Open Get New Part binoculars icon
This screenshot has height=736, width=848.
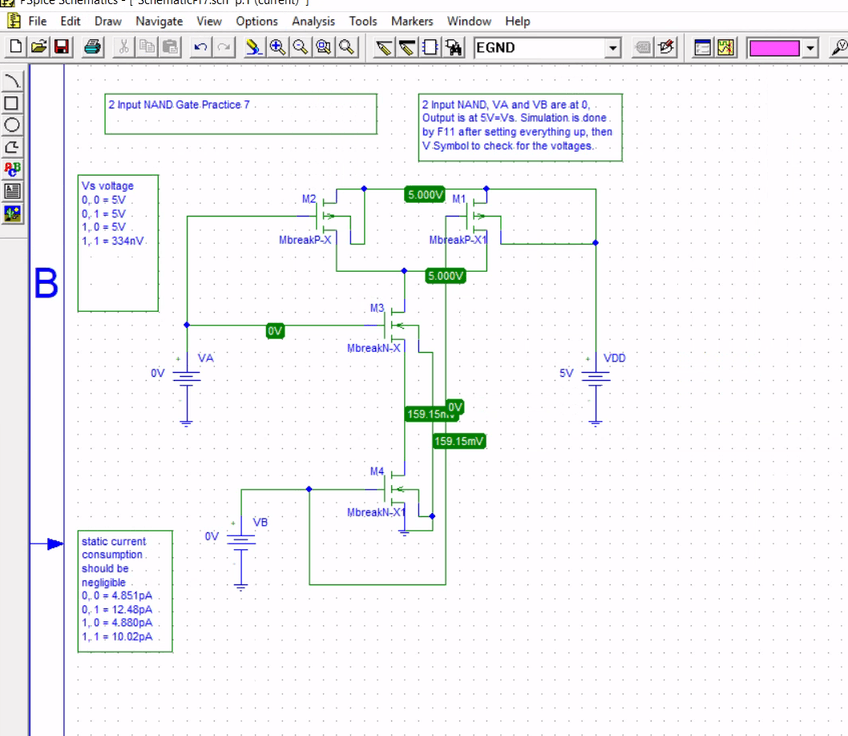tap(454, 47)
